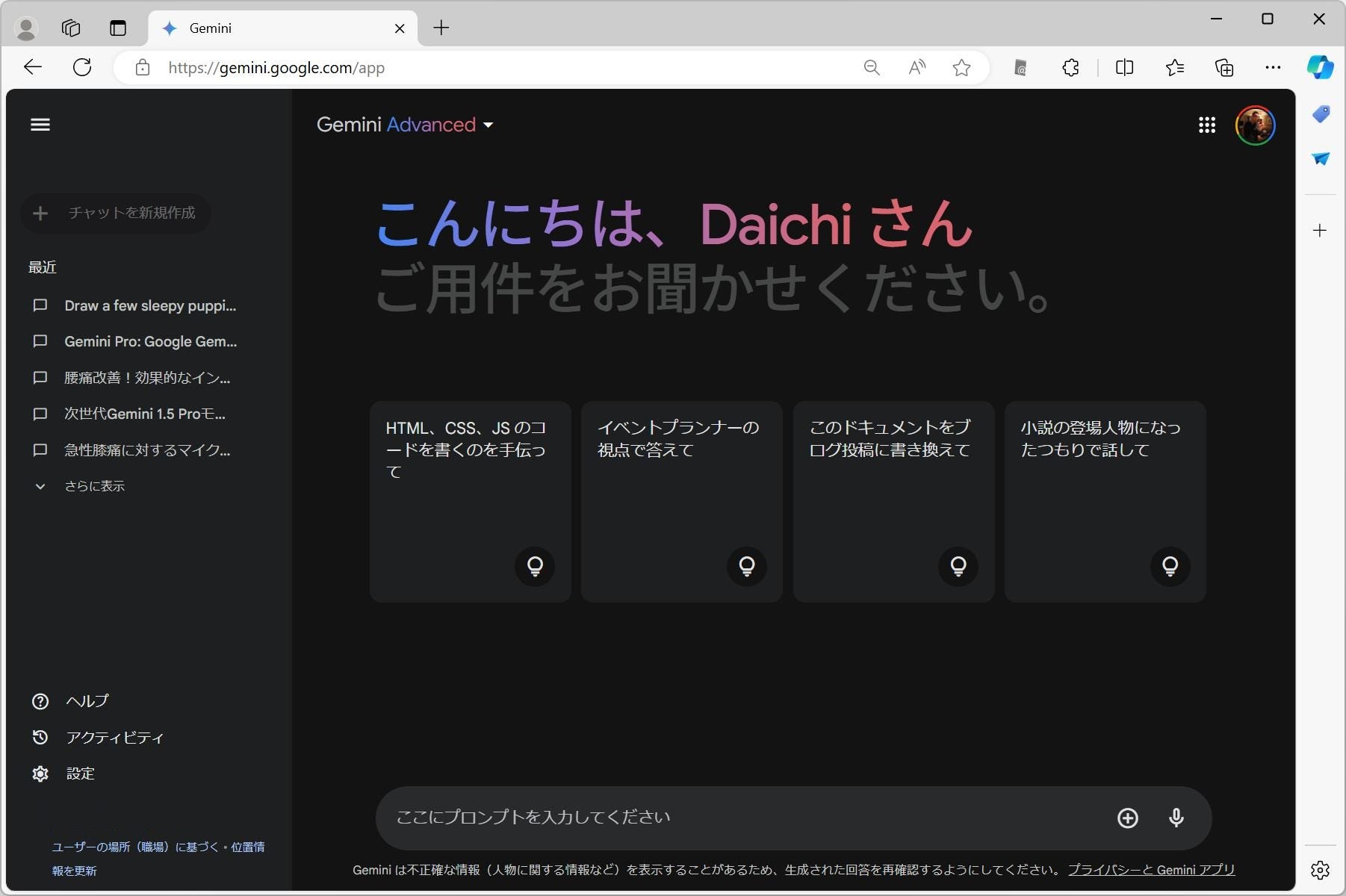Open the tab actions menu icon
This screenshot has height=896, width=1346.
pyautogui.click(x=118, y=28)
